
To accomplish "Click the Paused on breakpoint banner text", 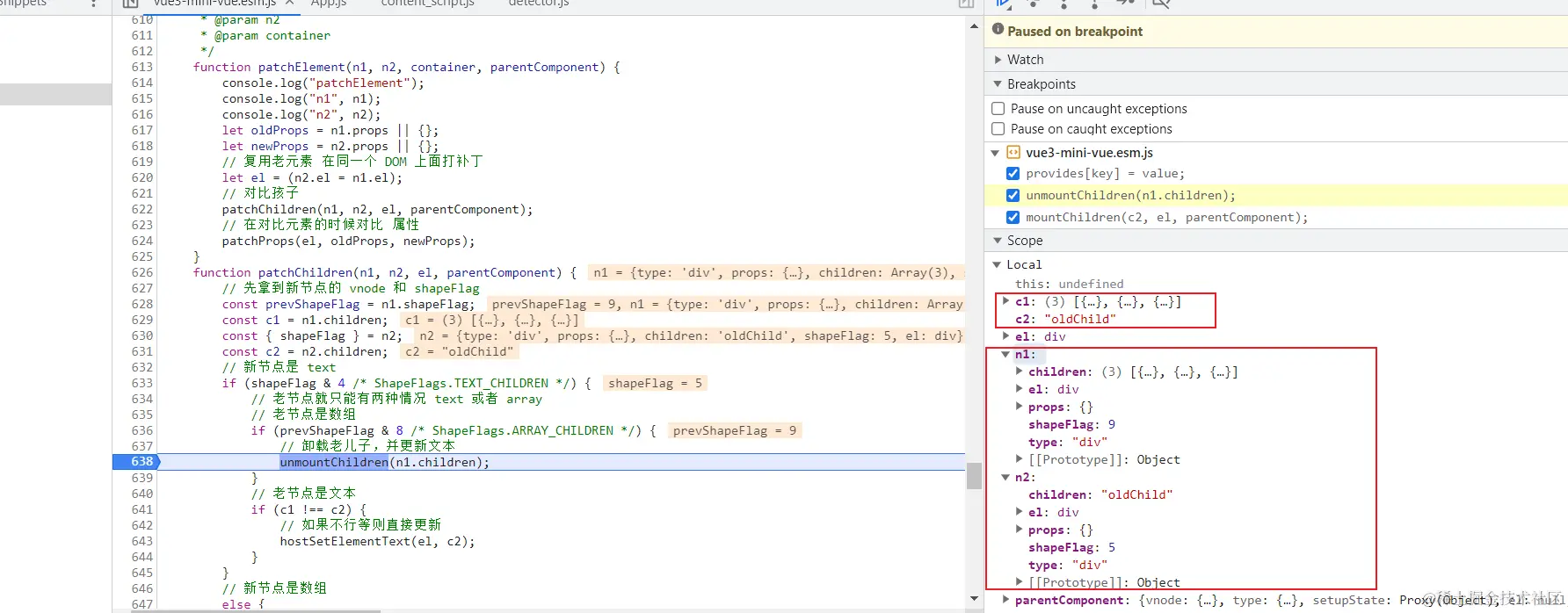I will 1075,31.
